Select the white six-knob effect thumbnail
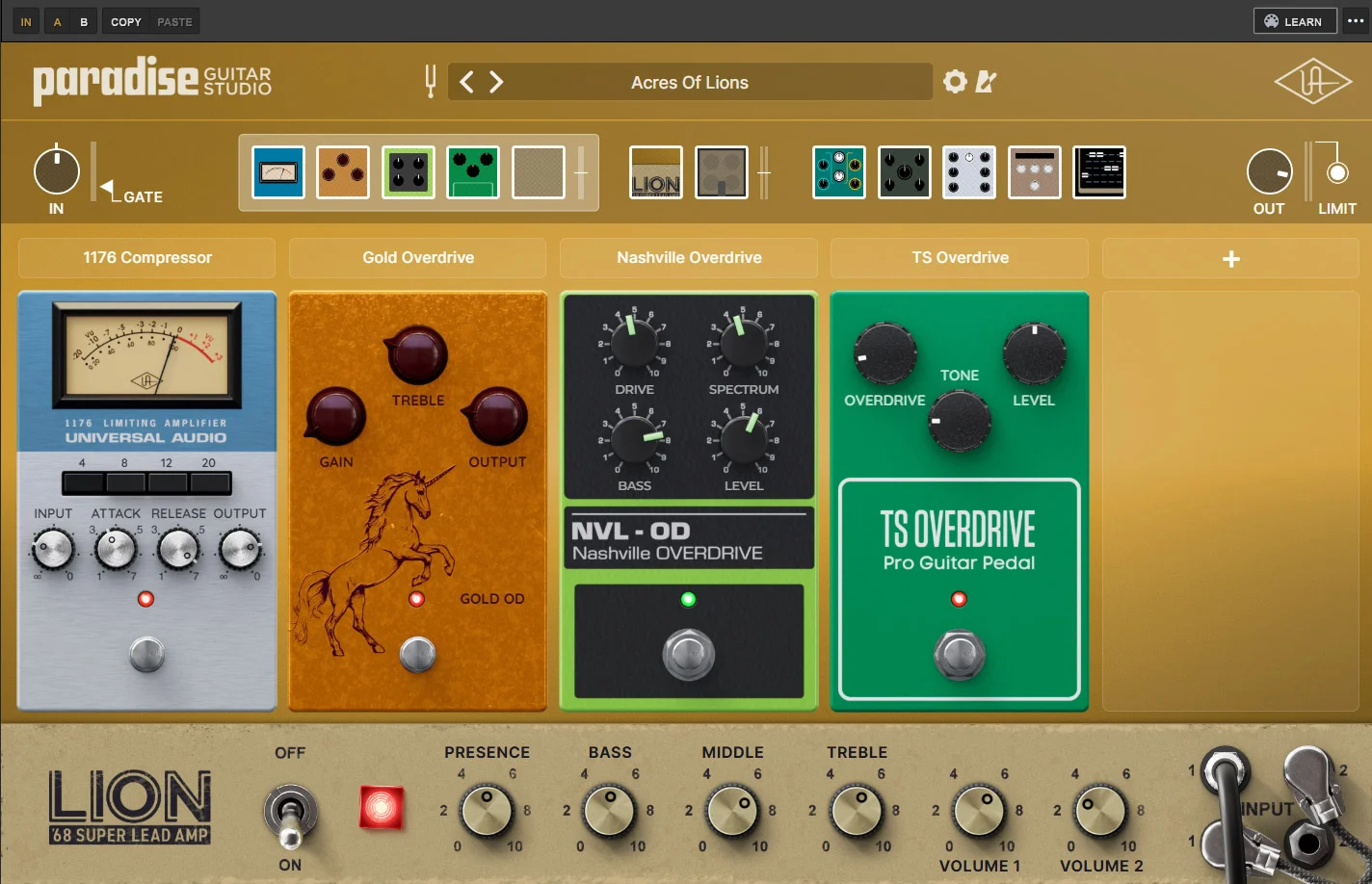Image resolution: width=1372 pixels, height=884 pixels. click(969, 172)
